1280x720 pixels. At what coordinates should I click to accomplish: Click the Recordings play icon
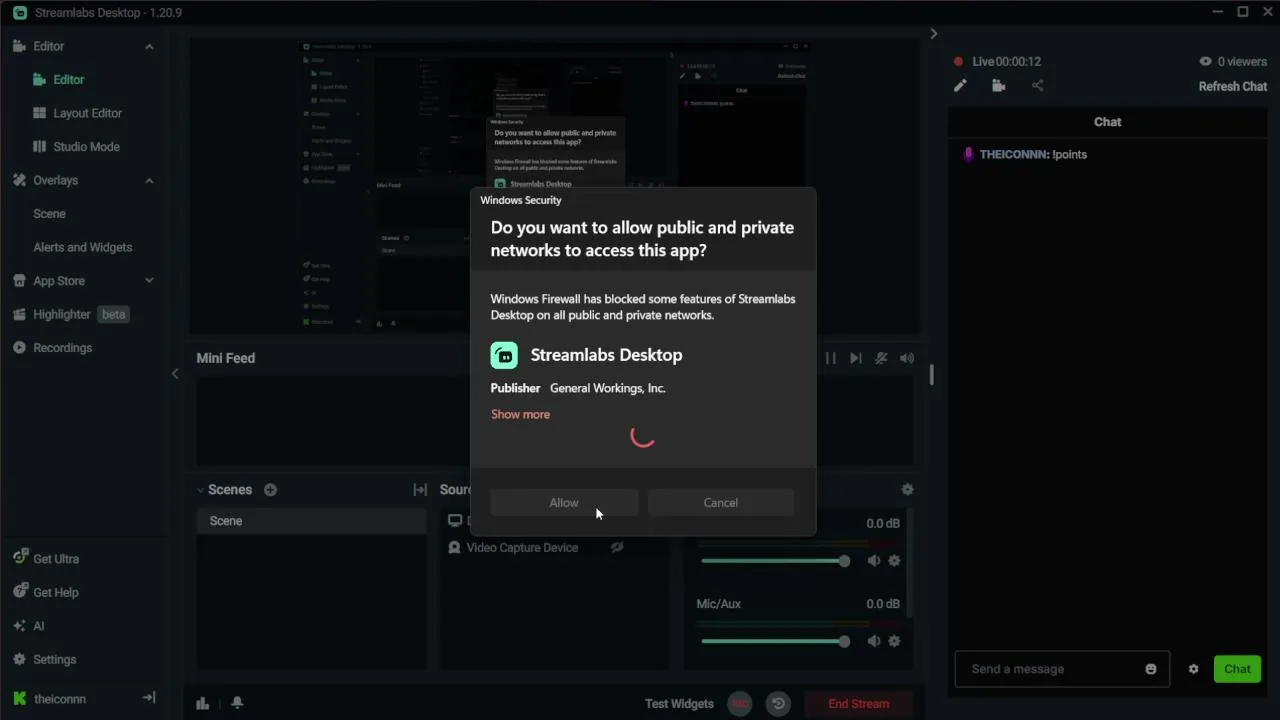coord(19,348)
